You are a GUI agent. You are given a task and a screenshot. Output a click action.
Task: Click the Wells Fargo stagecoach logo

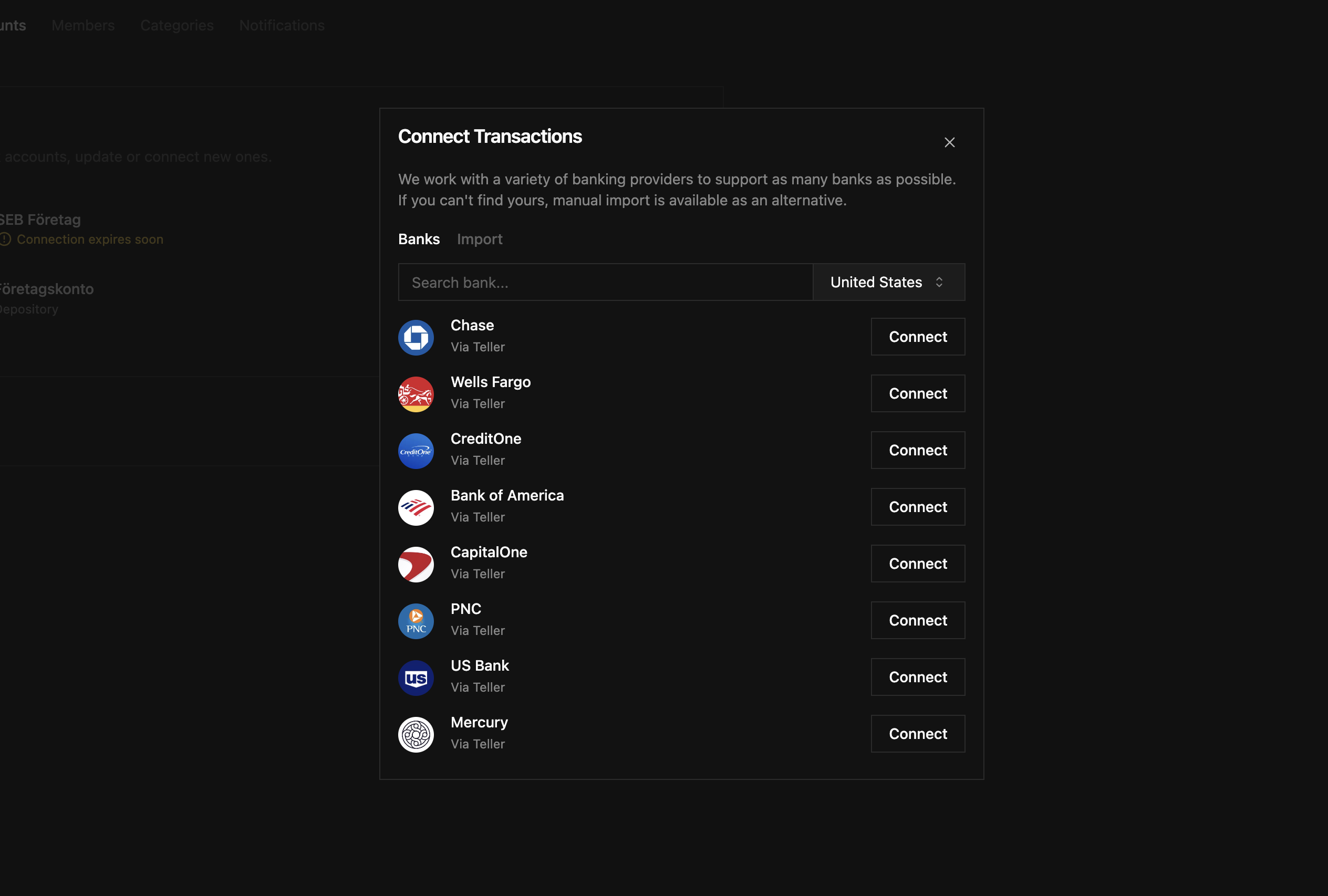416,394
